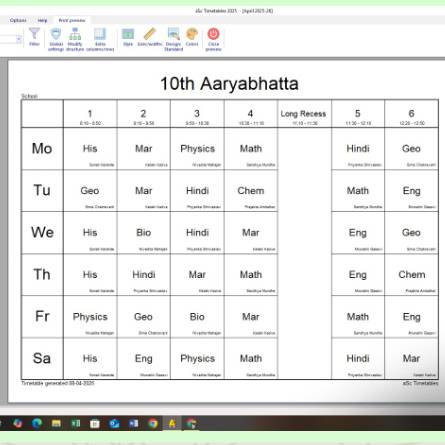Click the red Close preview button
445x445 pixels.
pos(213,39)
